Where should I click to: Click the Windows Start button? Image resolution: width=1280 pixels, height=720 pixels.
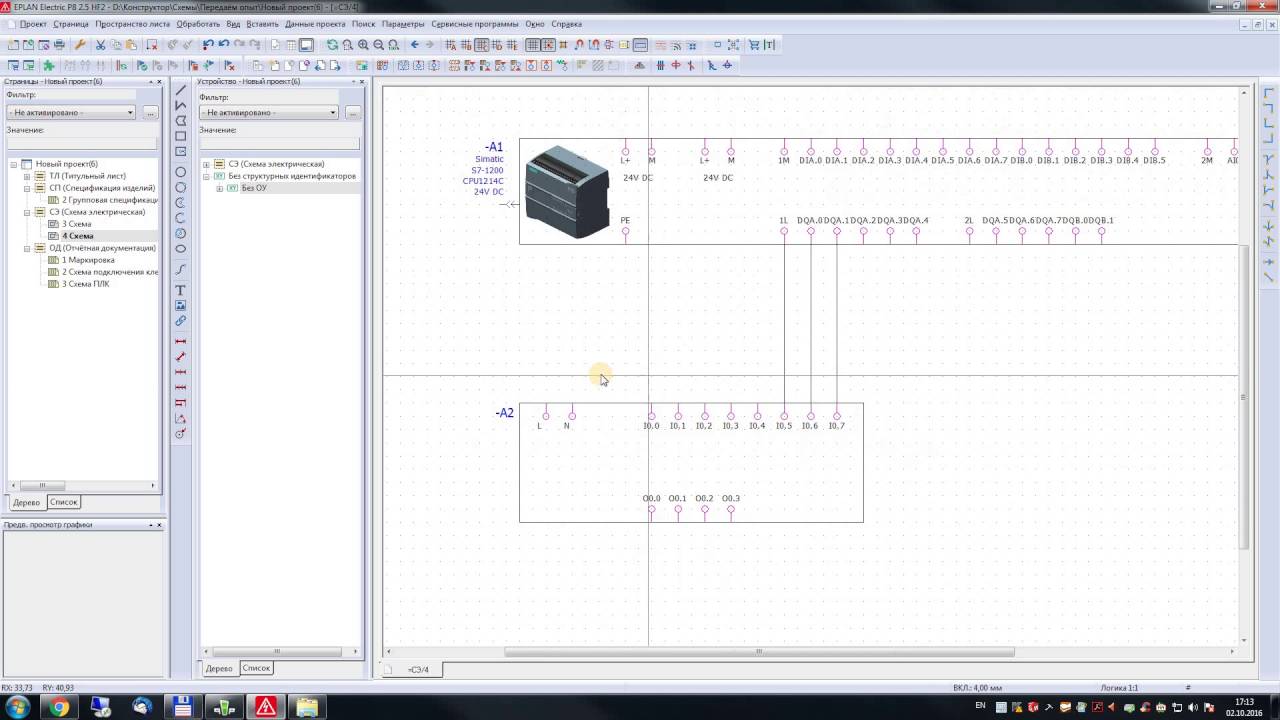point(18,707)
